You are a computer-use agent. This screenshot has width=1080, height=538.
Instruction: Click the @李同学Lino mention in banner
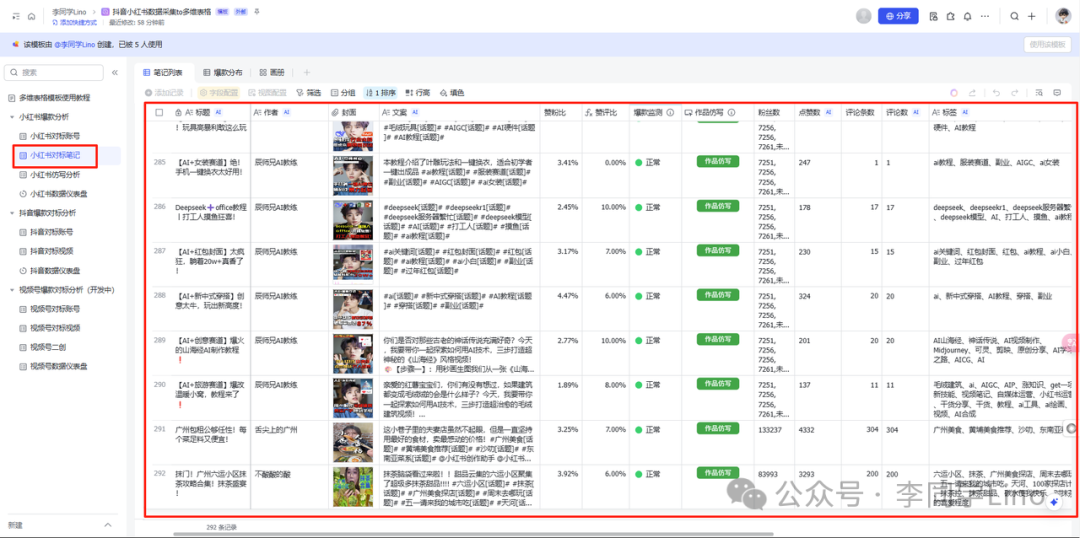tap(74, 45)
